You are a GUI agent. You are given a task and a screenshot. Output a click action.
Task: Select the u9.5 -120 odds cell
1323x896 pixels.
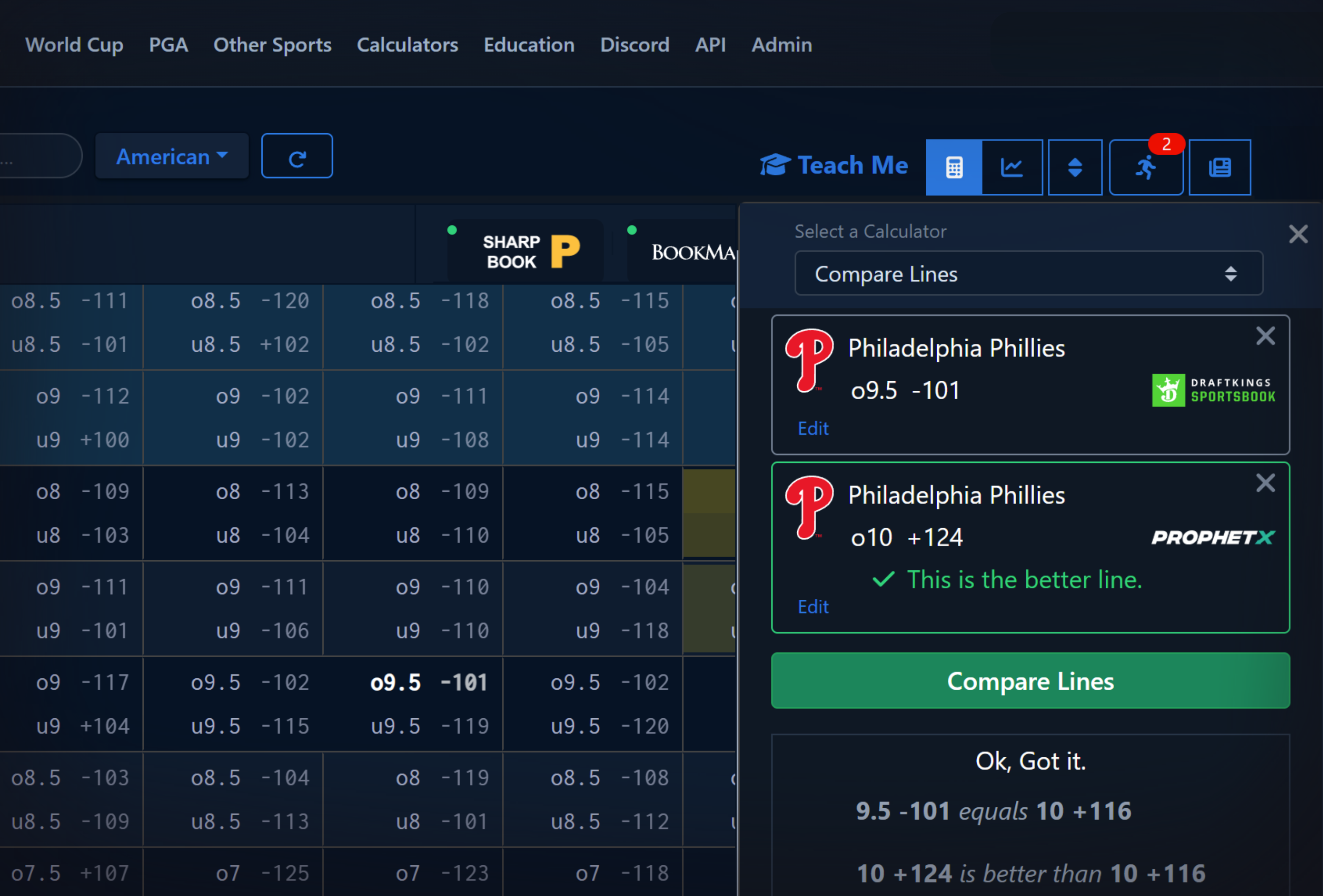pyautogui.click(x=610, y=726)
